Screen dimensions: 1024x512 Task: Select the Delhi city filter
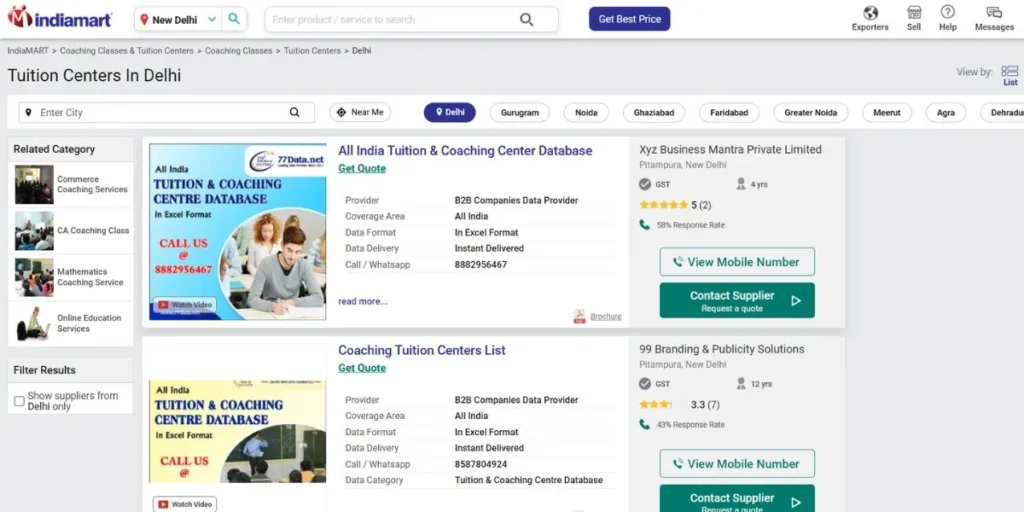pos(450,112)
